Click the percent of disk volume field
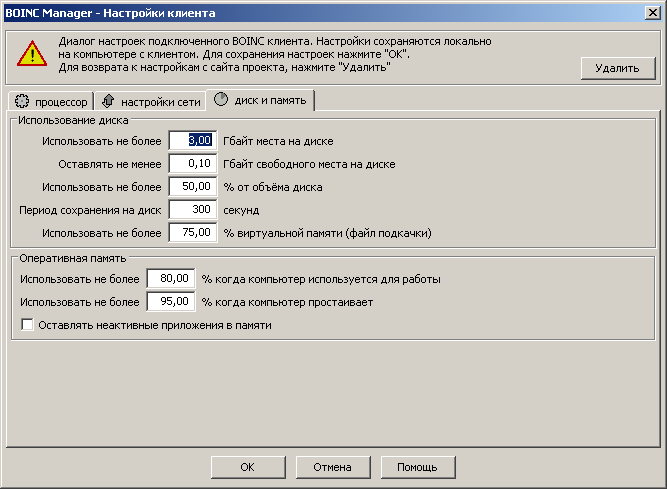Viewport: 667px width, 489px height. click(x=192, y=187)
